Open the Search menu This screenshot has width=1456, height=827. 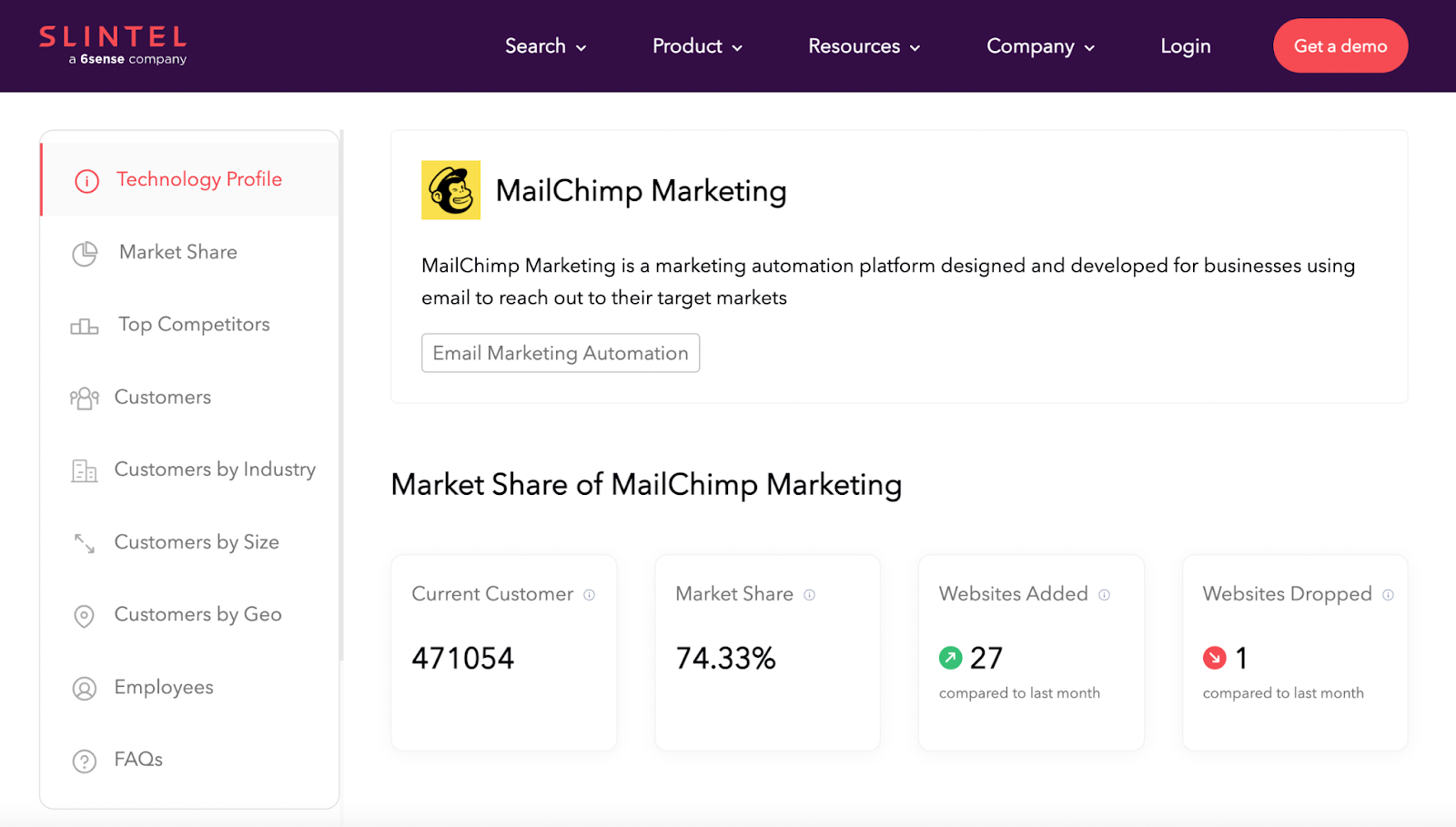(x=546, y=46)
